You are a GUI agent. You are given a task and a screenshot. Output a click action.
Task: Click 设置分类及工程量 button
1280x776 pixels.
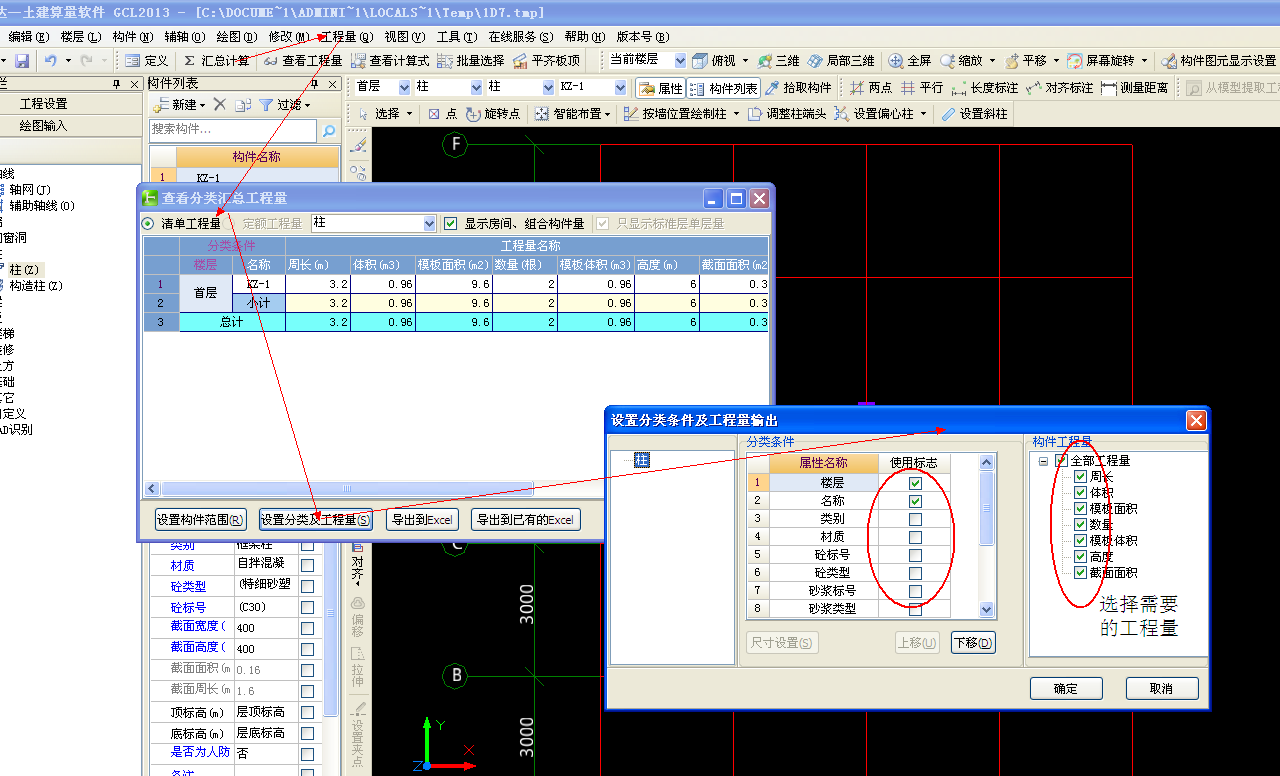[x=316, y=519]
